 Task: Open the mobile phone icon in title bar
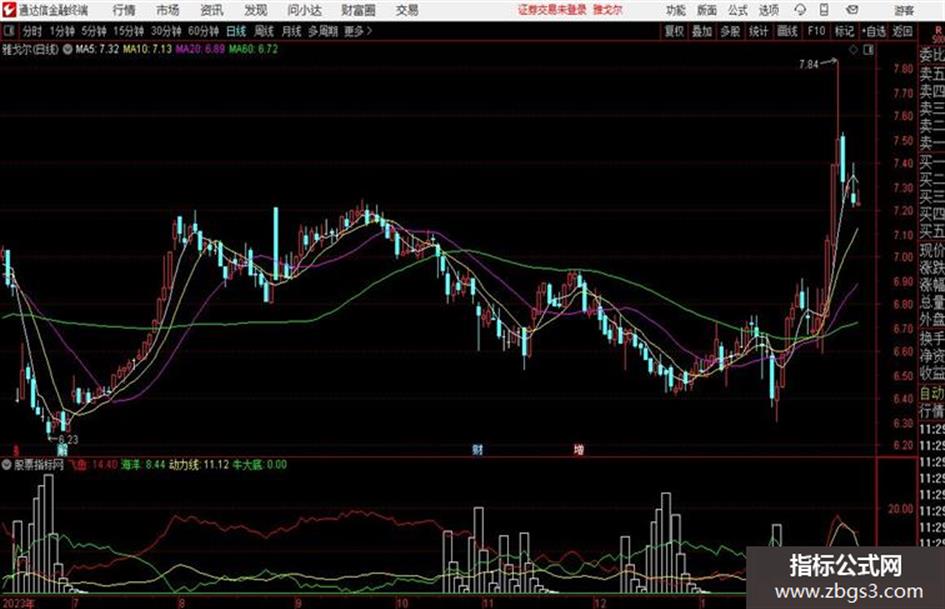coord(824,10)
